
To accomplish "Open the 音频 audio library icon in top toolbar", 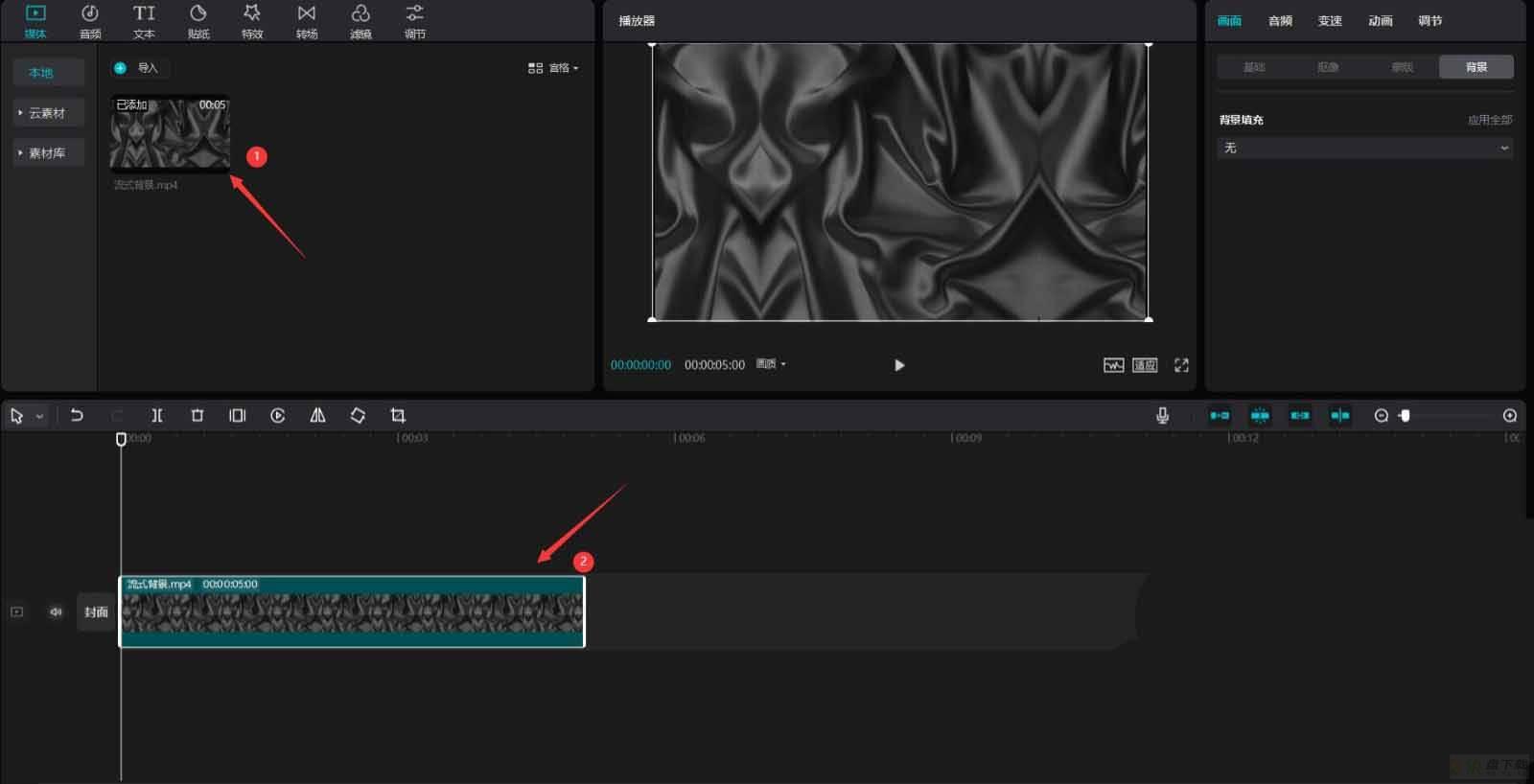I will (x=90, y=21).
